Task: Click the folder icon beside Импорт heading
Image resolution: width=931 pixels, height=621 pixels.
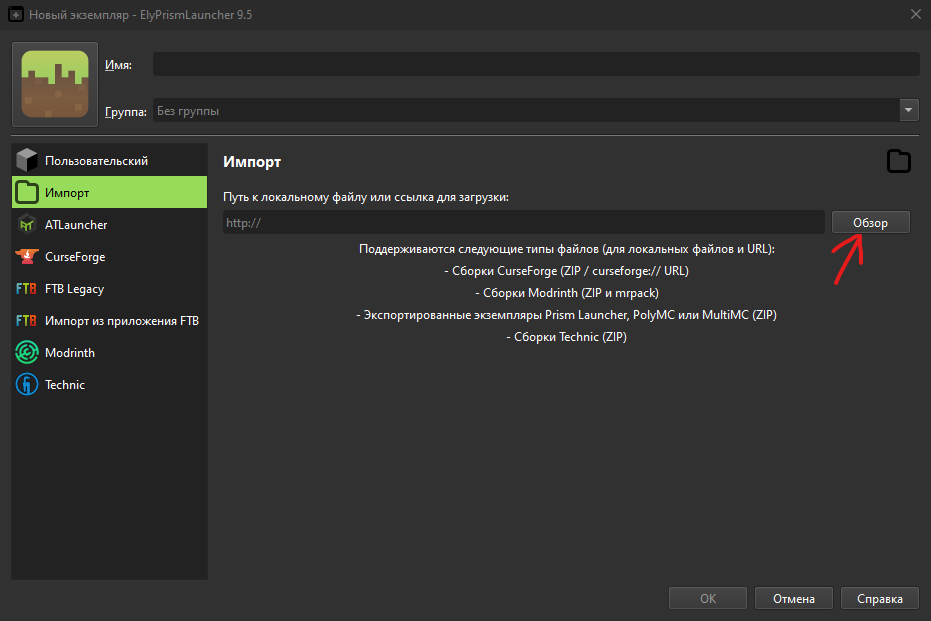Action: point(898,161)
